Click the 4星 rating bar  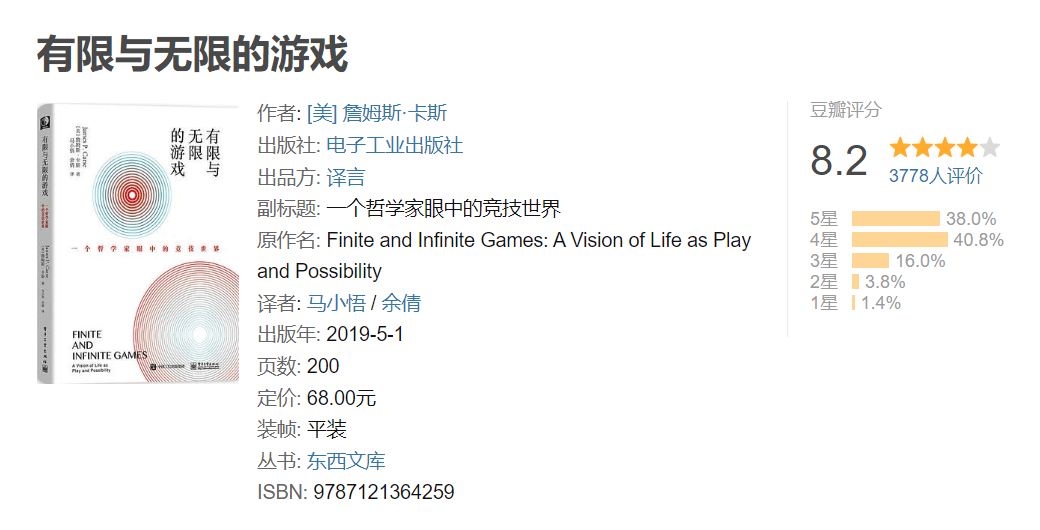899,239
